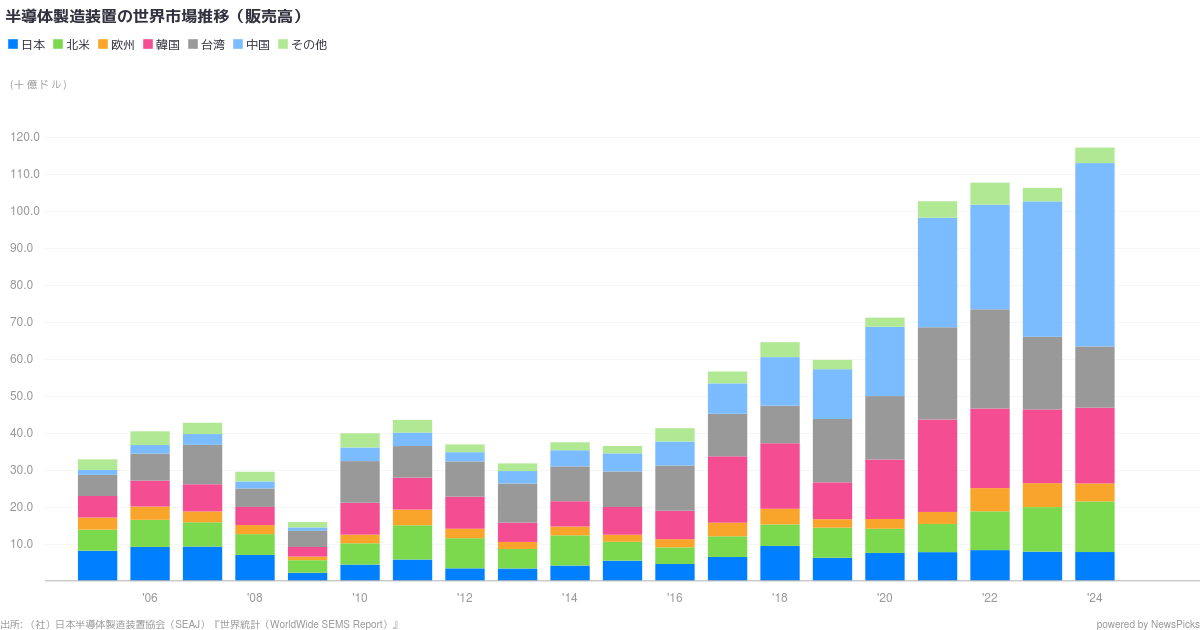The width and height of the screenshot is (1200, 630).
Task: Click the green 北米 legend swatch
Action: [x=58, y=45]
